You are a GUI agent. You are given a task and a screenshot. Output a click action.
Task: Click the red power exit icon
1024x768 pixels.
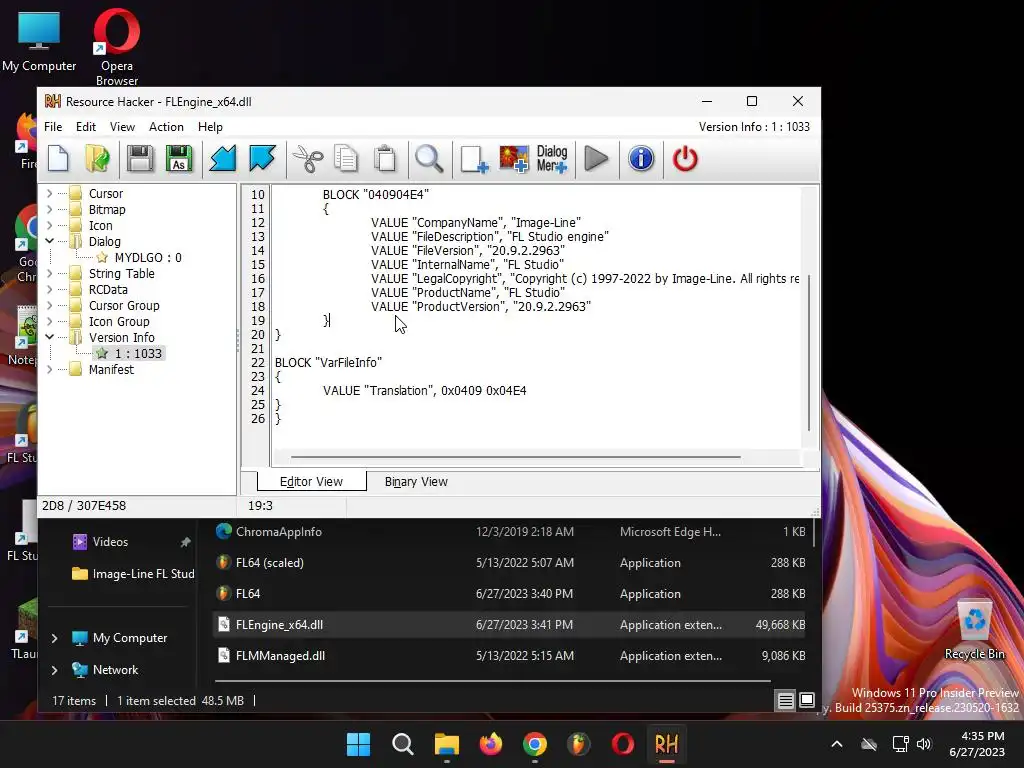tap(685, 159)
